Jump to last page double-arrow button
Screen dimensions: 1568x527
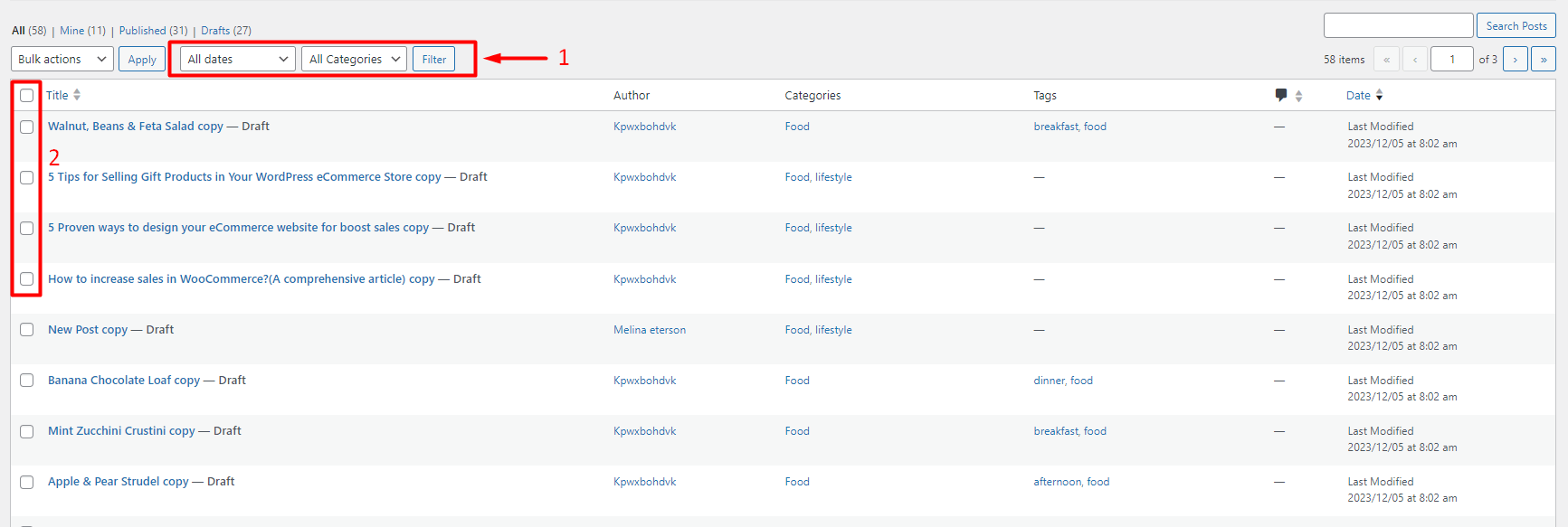click(x=1544, y=60)
